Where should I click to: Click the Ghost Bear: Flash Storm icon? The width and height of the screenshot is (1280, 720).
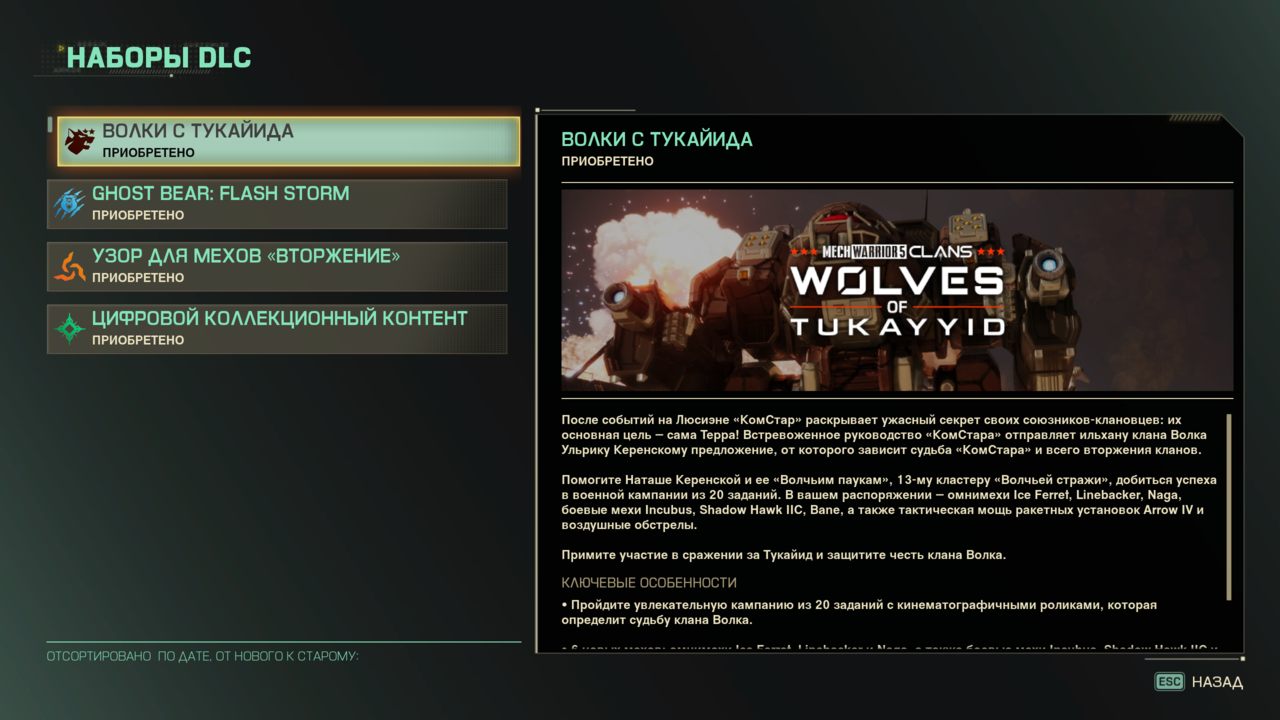point(69,204)
